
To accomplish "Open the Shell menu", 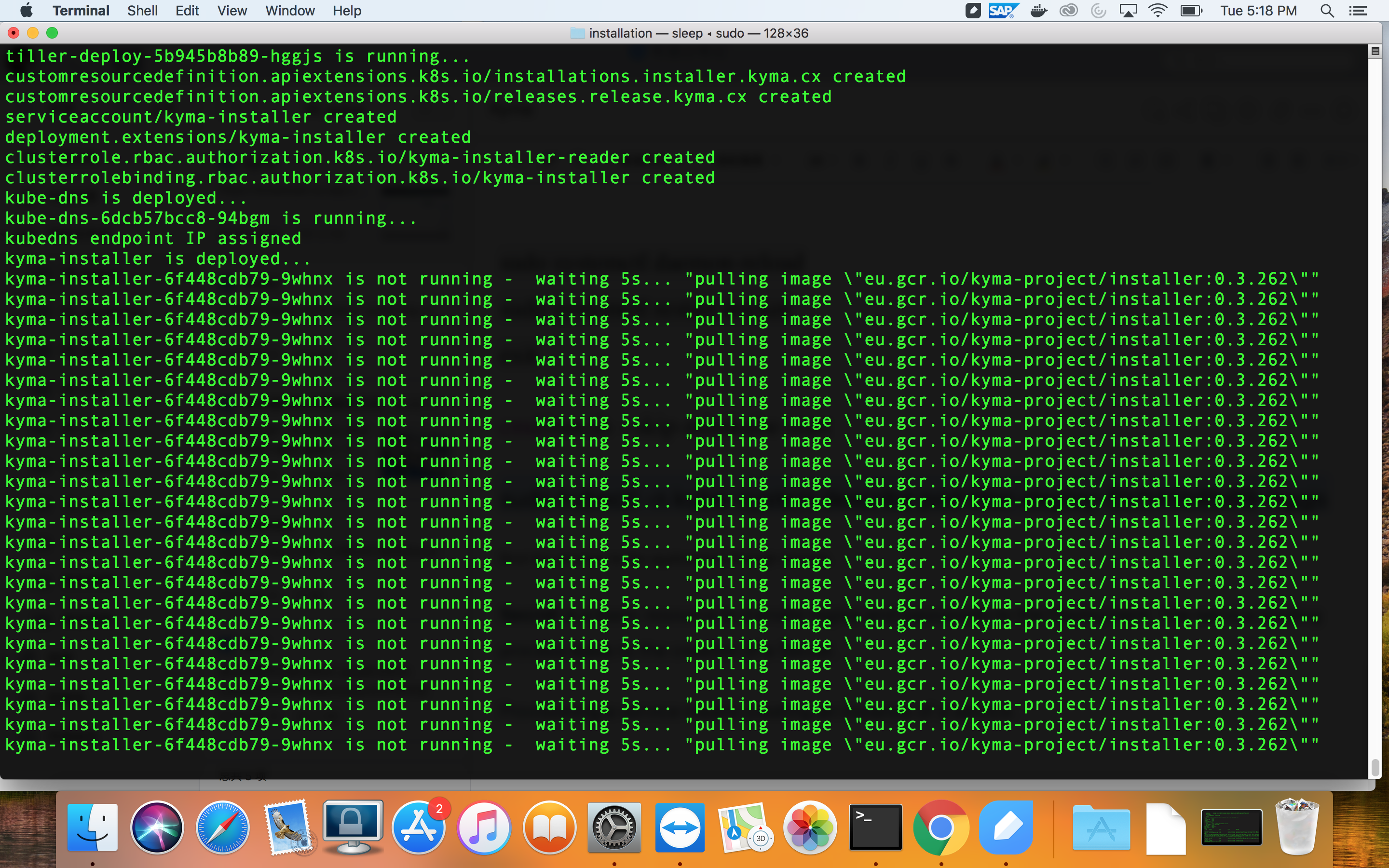I will [x=142, y=10].
